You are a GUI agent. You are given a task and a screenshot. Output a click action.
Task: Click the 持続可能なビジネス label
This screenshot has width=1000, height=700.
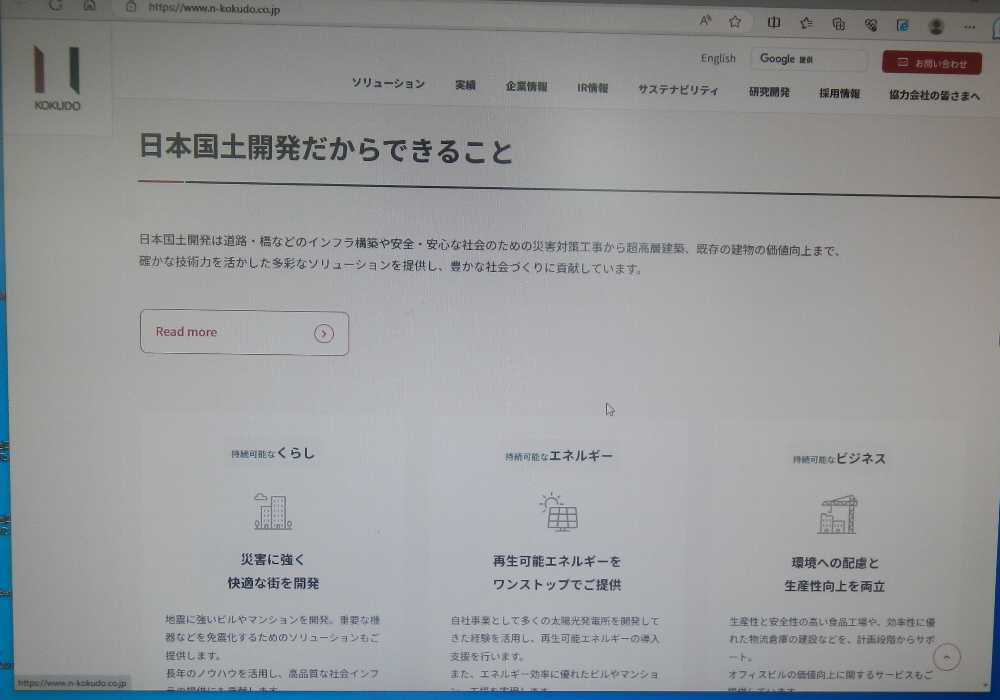(839, 458)
